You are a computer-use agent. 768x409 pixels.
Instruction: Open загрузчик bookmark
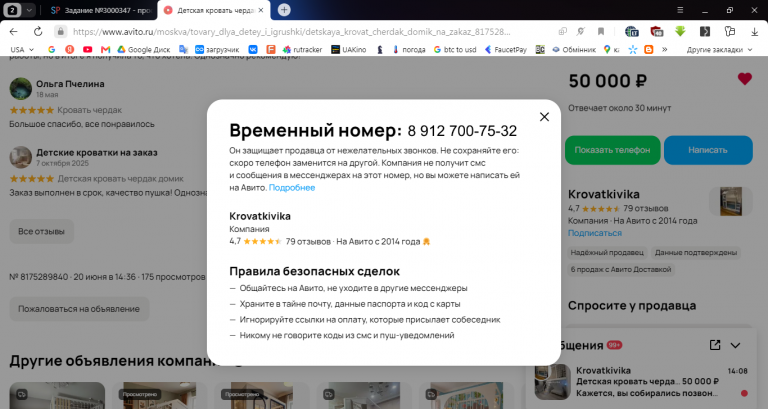pos(217,49)
